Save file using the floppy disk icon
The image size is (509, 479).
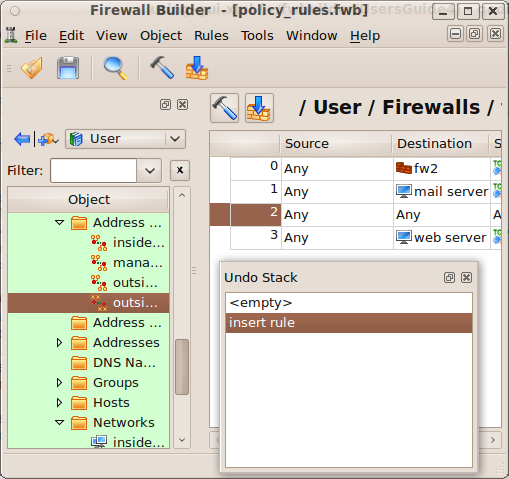(x=68, y=68)
